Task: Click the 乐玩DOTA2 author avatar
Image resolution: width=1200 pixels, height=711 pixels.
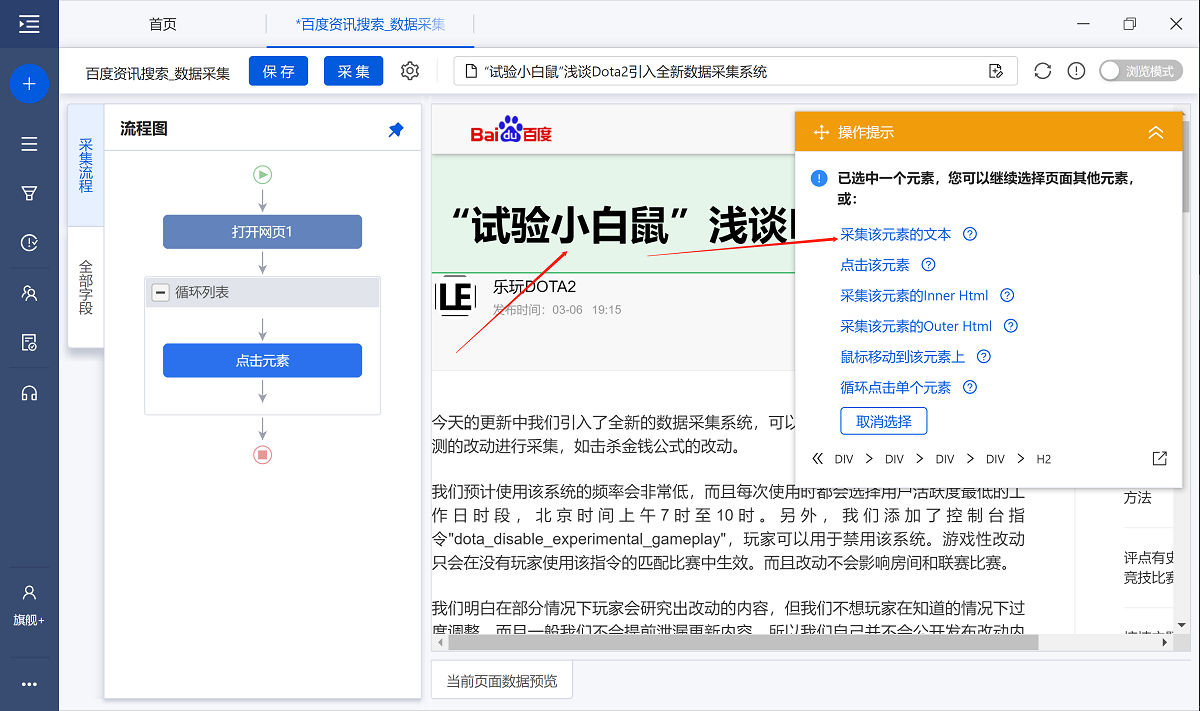Action: coord(455,296)
